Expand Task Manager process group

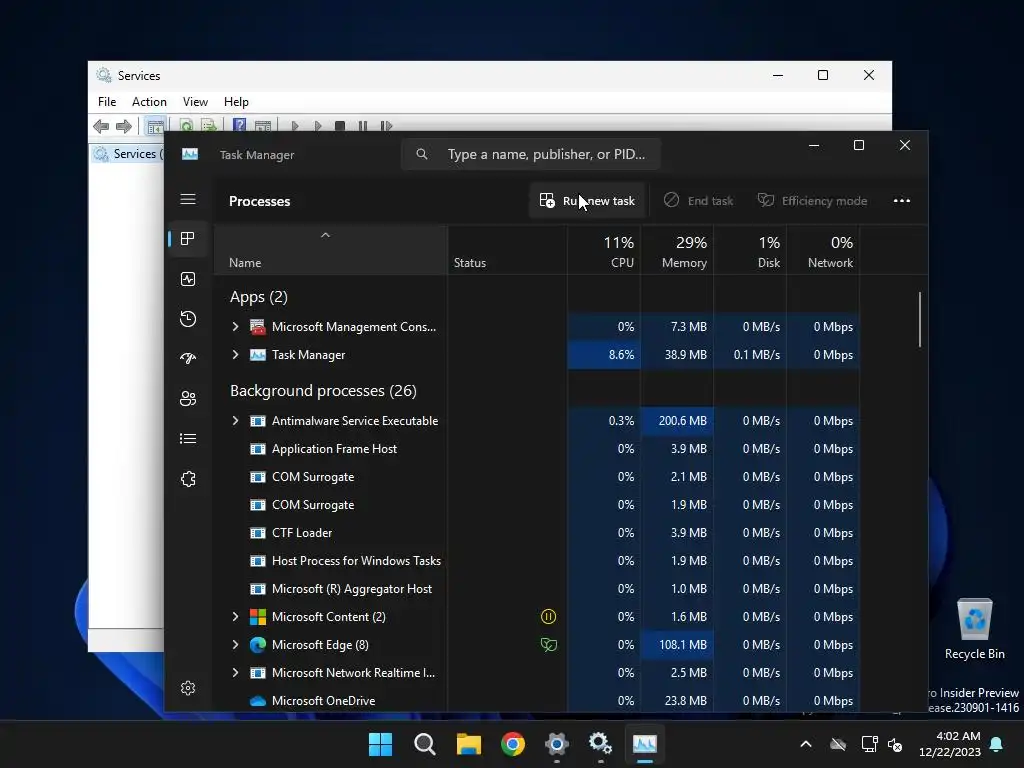(236, 355)
